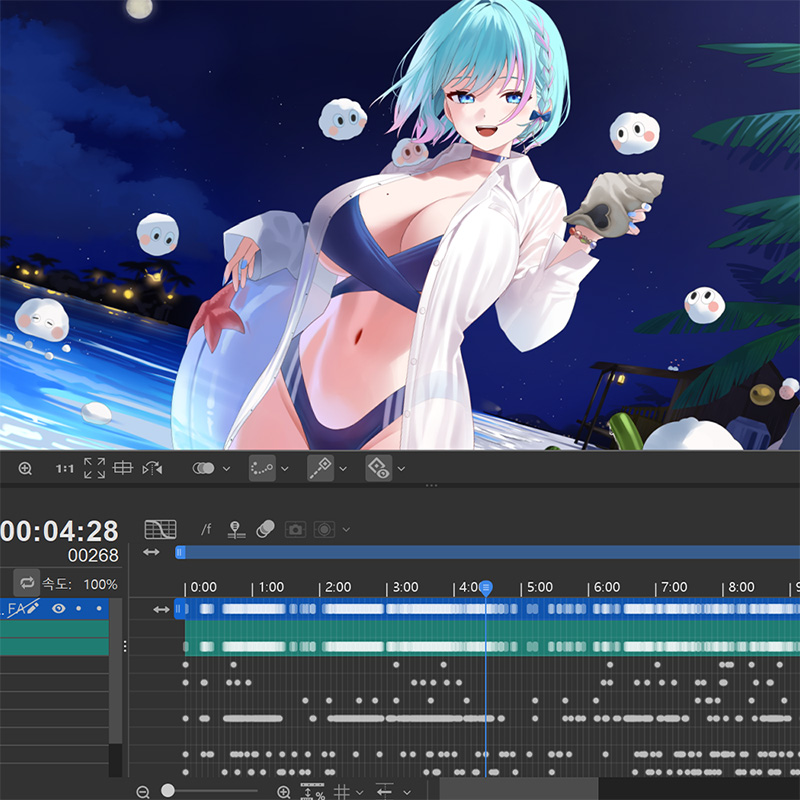Expand the dropdown next to diamond eye icon
800x800 pixels.
click(x=401, y=468)
